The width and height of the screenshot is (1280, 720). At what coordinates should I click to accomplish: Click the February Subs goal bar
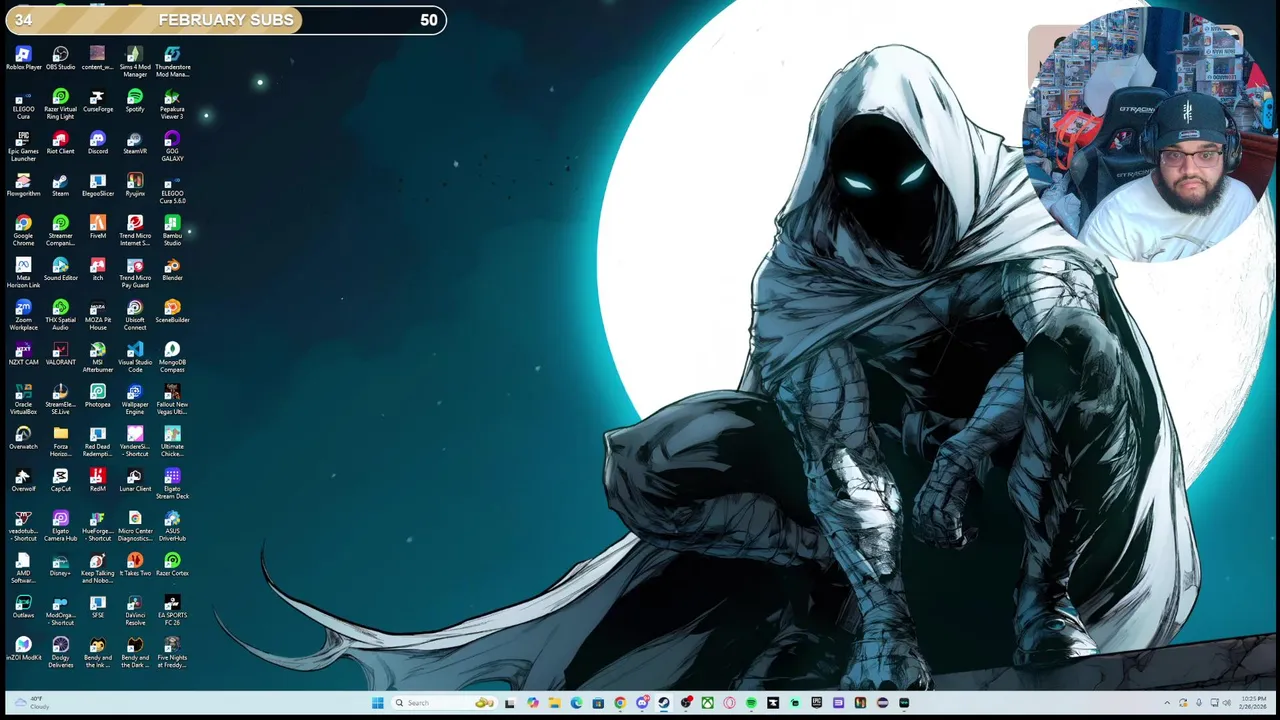pyautogui.click(x=225, y=20)
